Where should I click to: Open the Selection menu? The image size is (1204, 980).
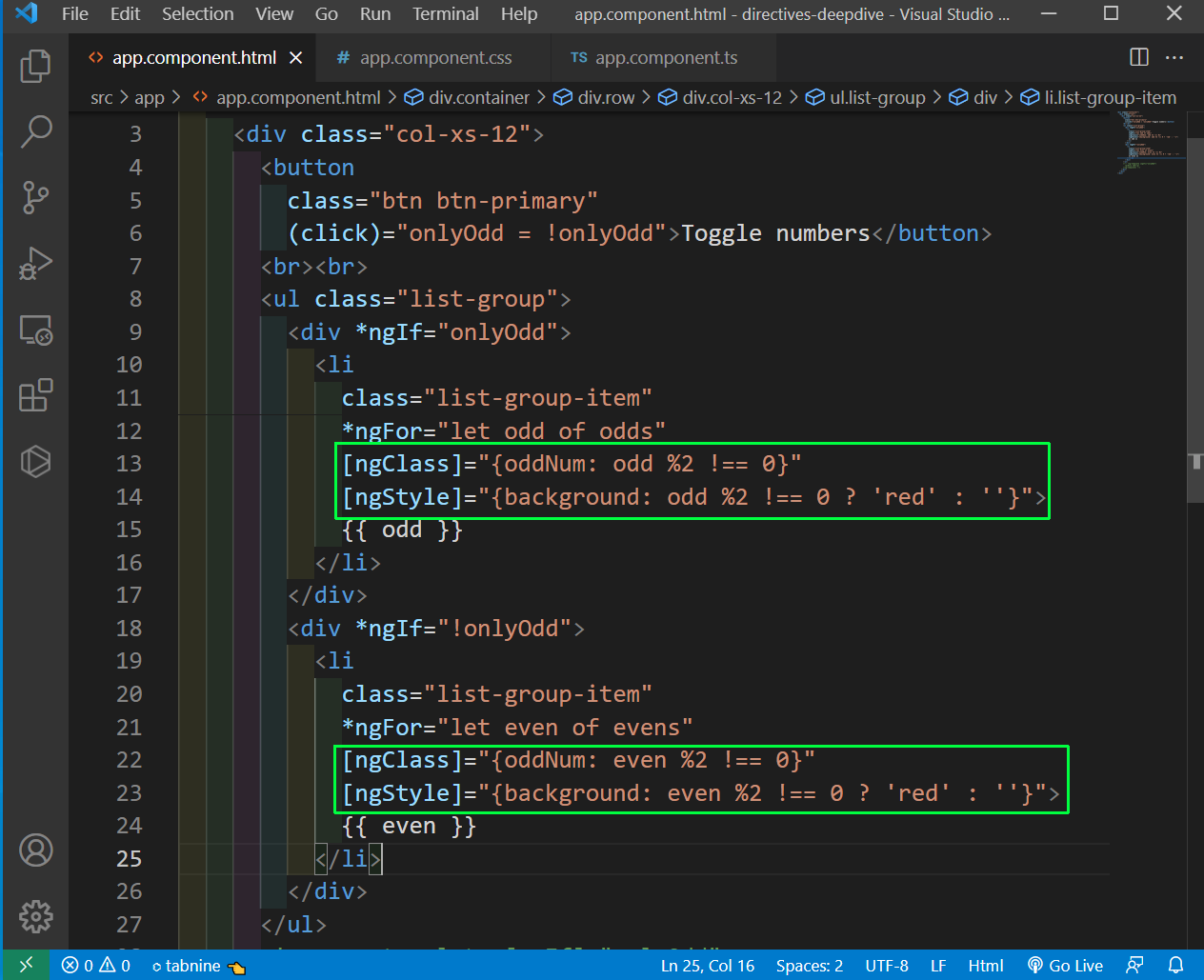[198, 13]
